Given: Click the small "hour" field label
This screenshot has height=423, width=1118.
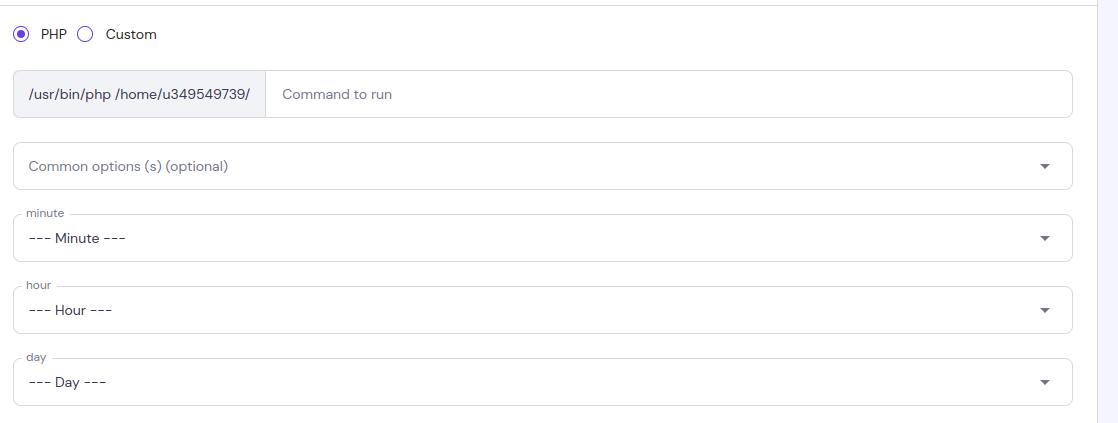Looking at the screenshot, I should (38, 286).
